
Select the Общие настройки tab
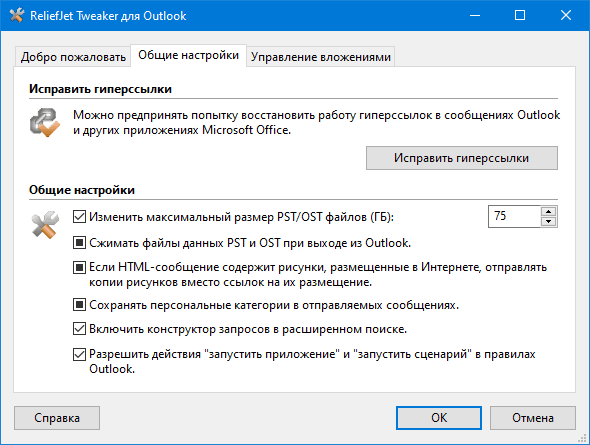[x=188, y=55]
